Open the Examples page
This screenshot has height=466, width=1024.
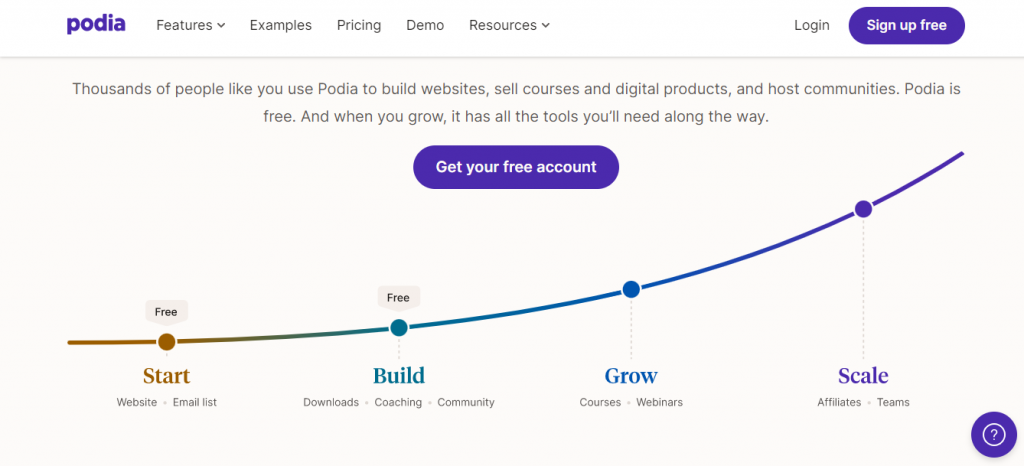click(x=281, y=25)
